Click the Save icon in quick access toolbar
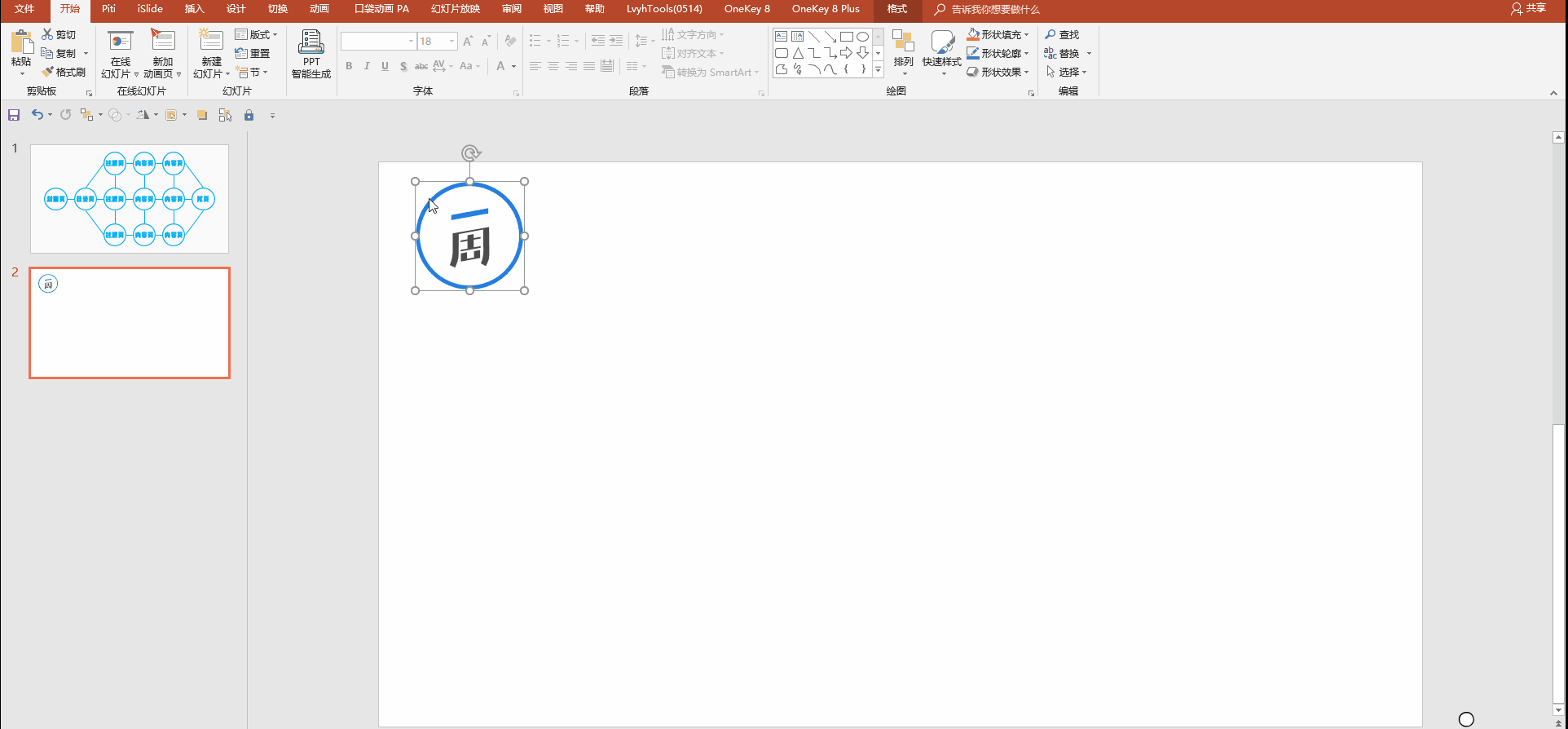Image resolution: width=1568 pixels, height=729 pixels. click(14, 115)
